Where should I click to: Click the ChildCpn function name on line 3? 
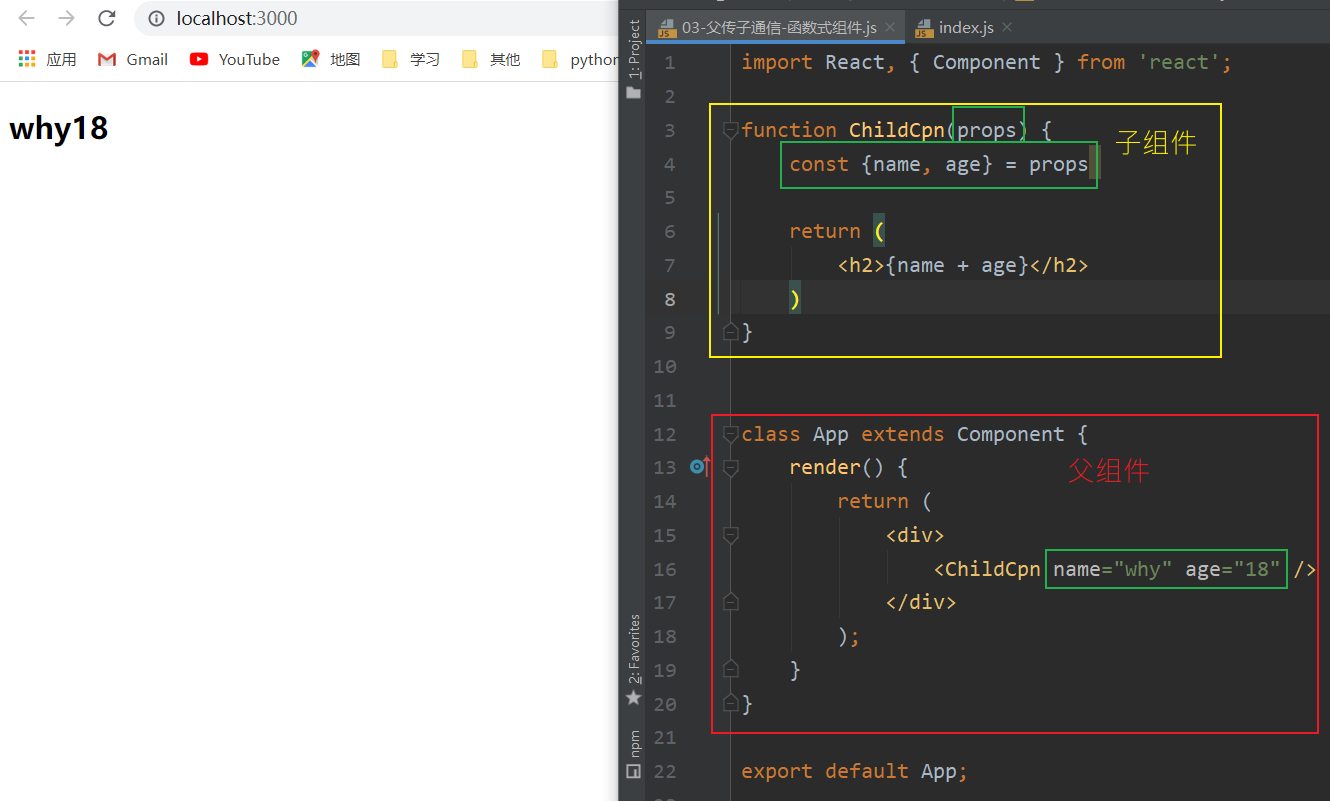tap(897, 130)
